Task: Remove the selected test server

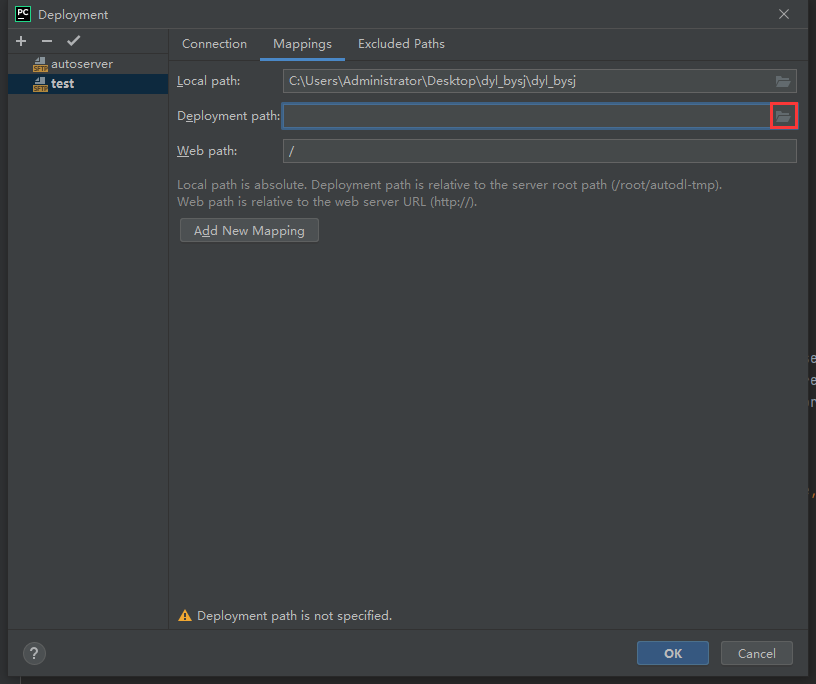Action: point(46,41)
